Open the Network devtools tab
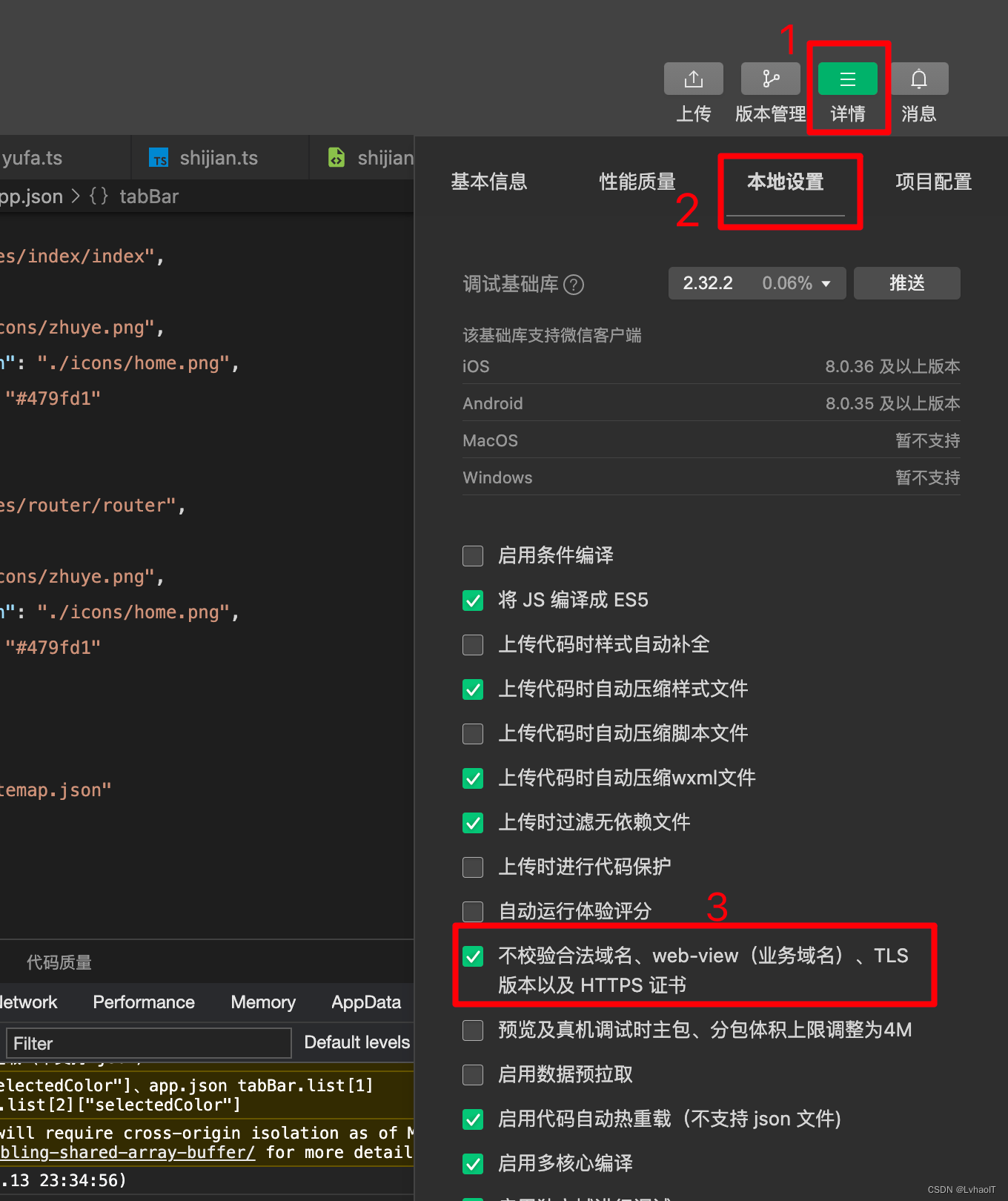 (x=28, y=1002)
